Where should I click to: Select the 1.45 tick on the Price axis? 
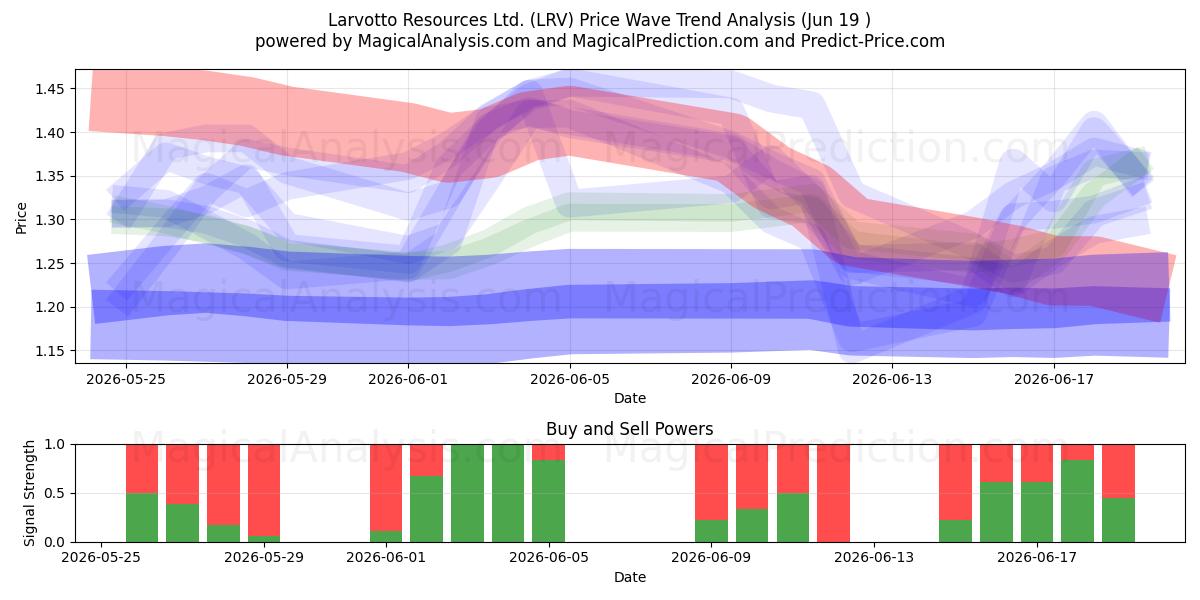click(49, 89)
